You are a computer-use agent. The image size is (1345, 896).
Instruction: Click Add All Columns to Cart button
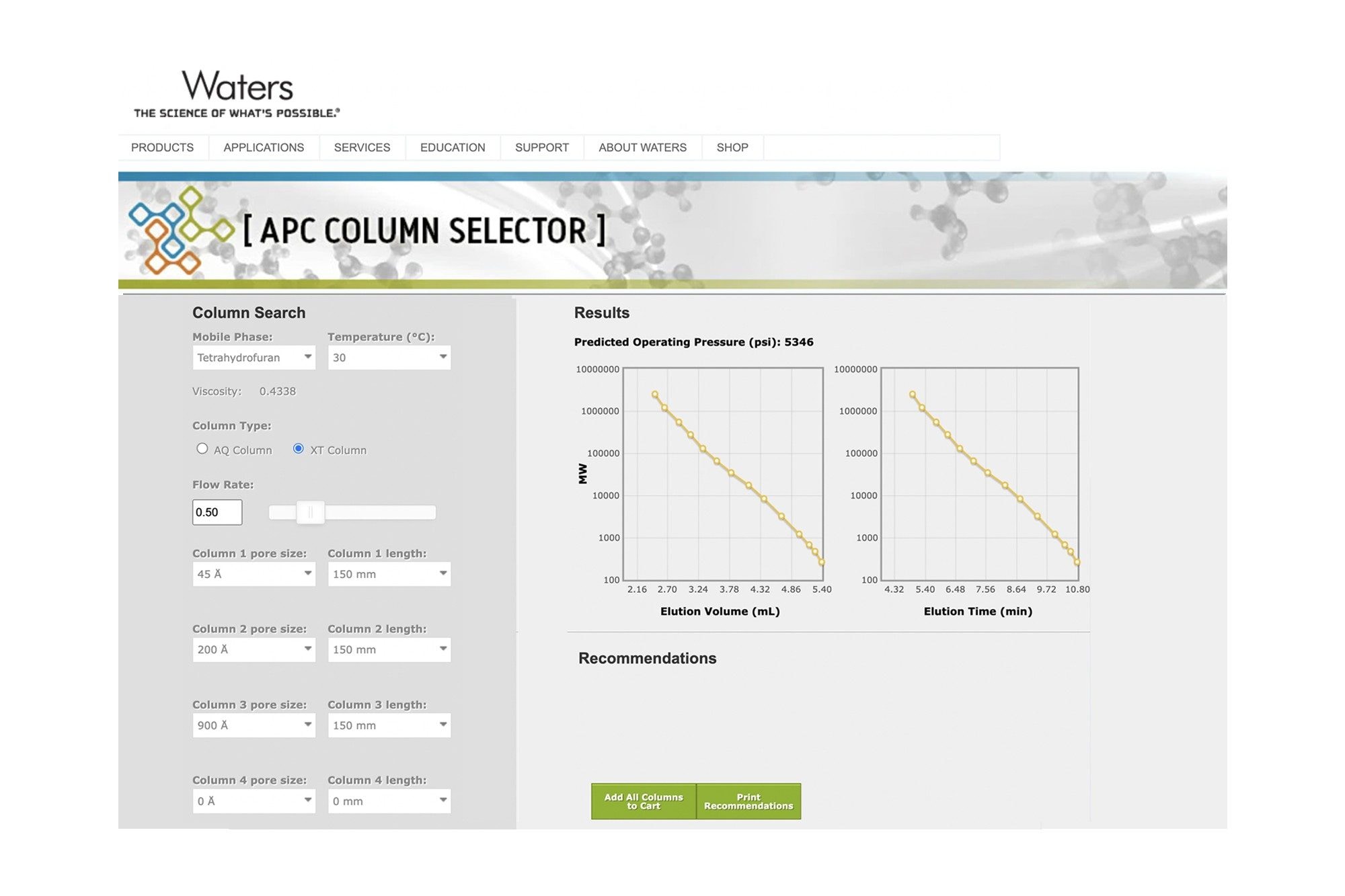pyautogui.click(x=644, y=801)
